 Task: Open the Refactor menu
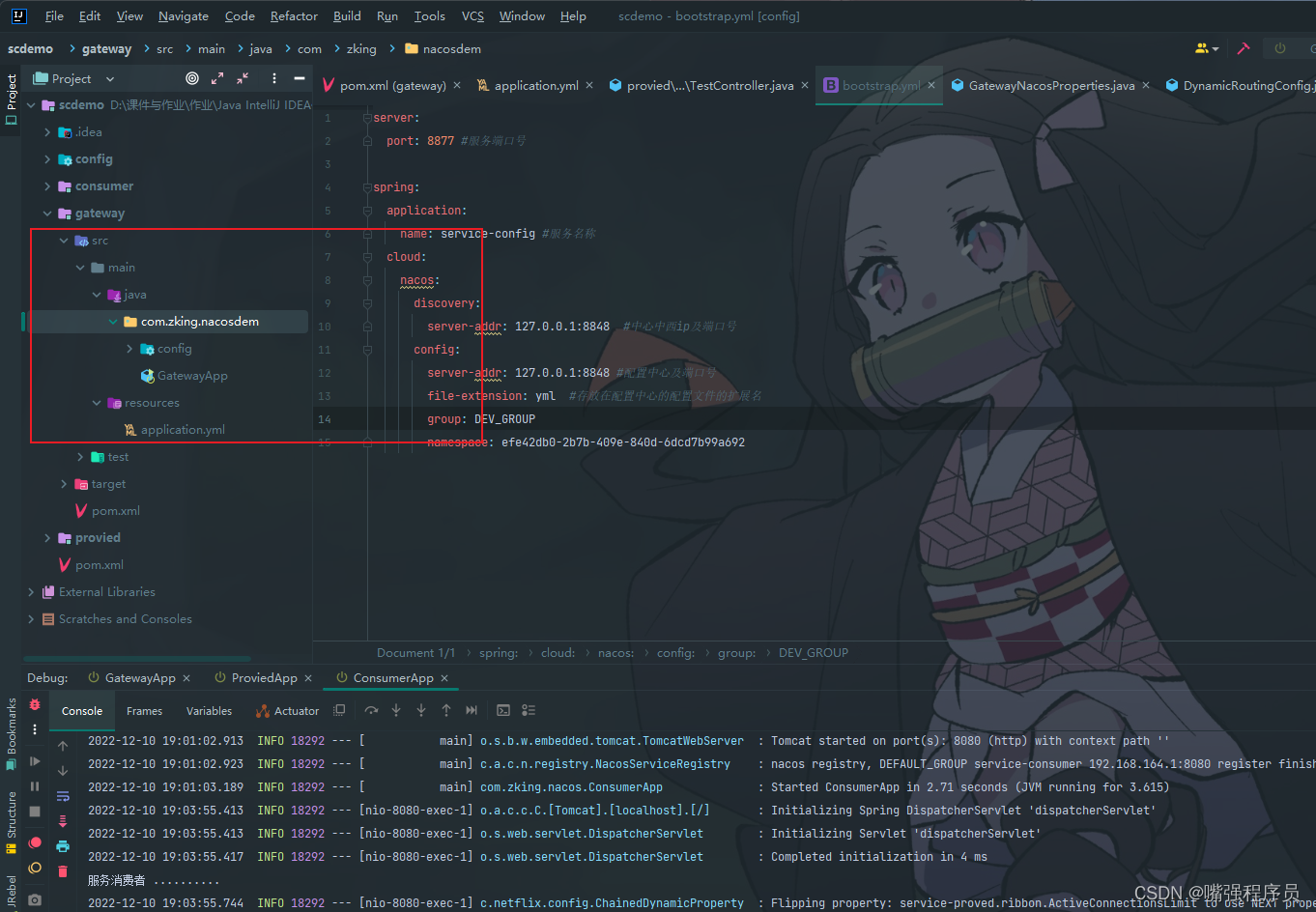(x=294, y=16)
